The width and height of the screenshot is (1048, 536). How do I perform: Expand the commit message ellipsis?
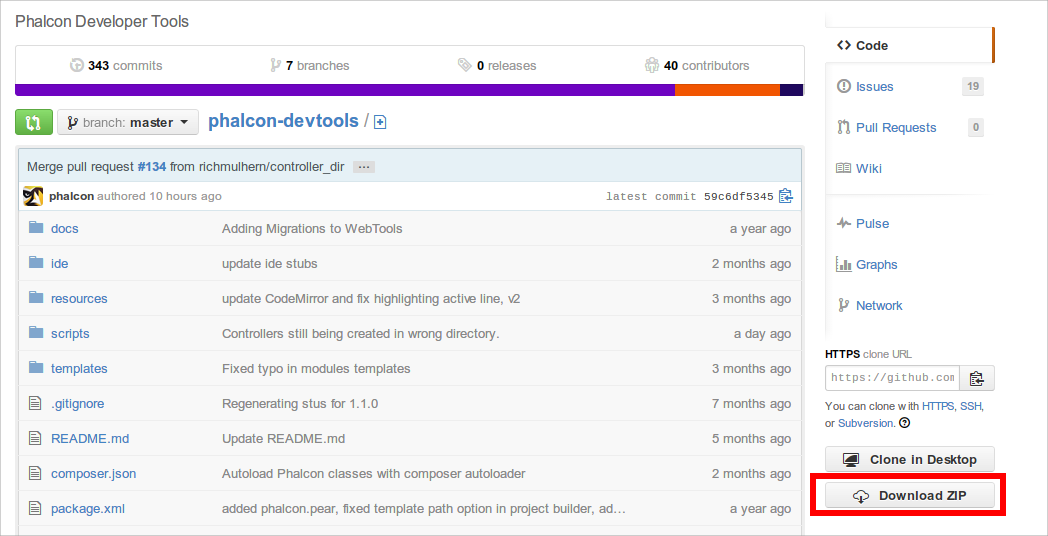[364, 167]
